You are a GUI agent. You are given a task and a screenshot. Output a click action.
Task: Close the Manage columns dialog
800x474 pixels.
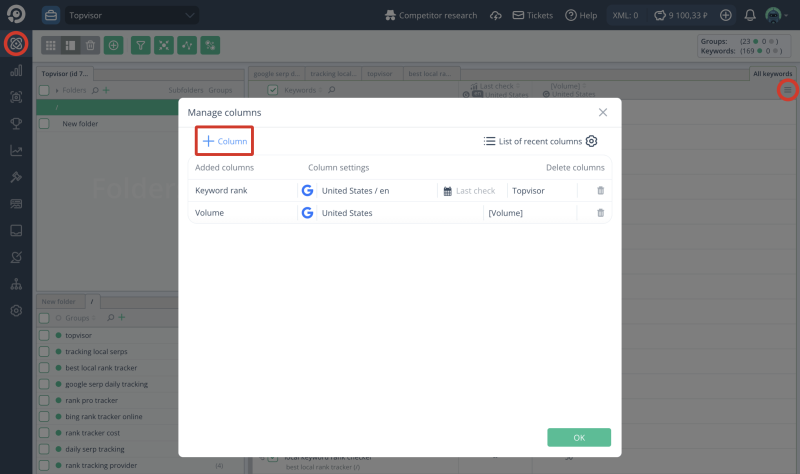603,112
